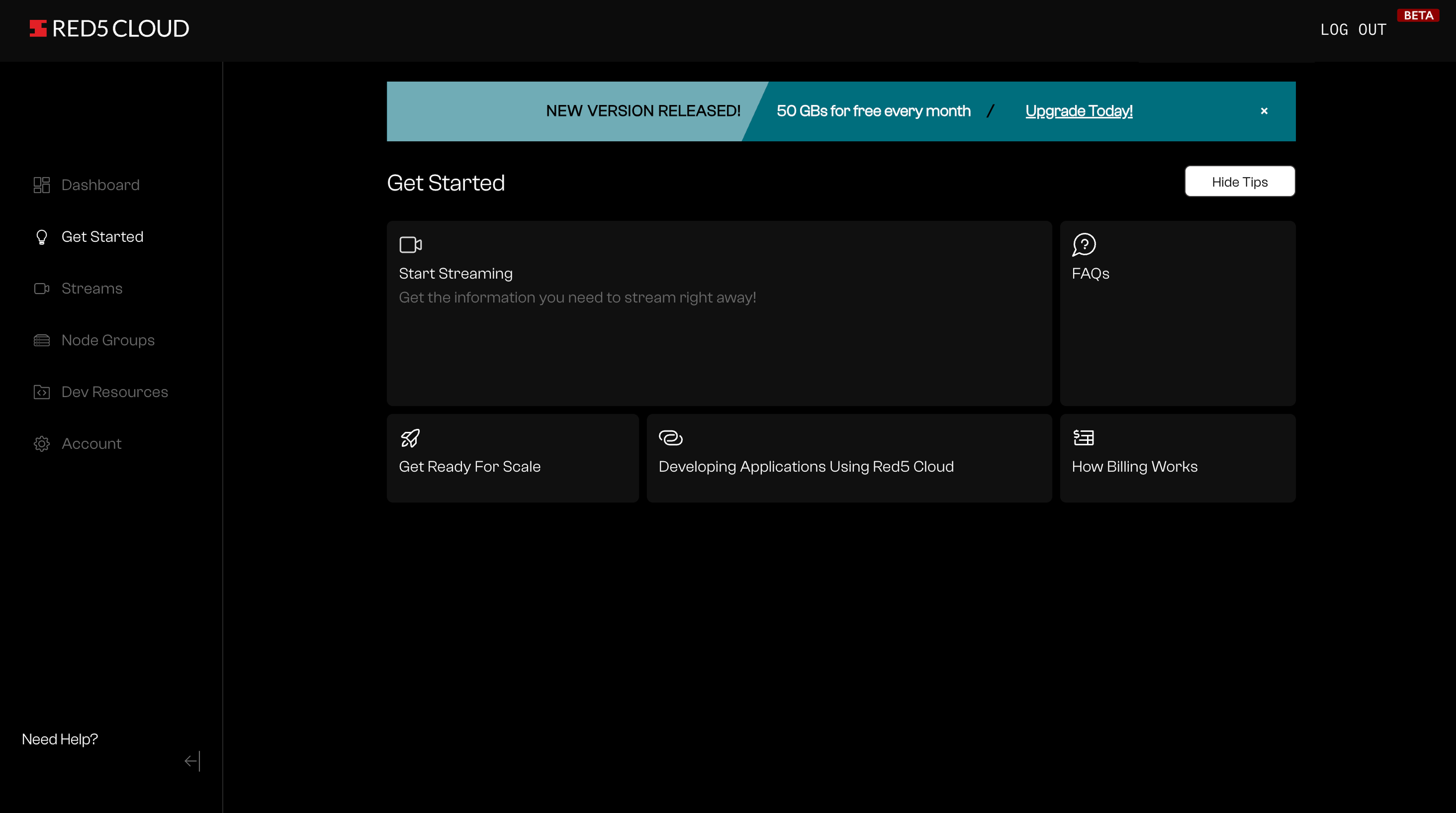The width and height of the screenshot is (1456, 813).
Task: Dismiss the new version released banner
Action: [1264, 111]
